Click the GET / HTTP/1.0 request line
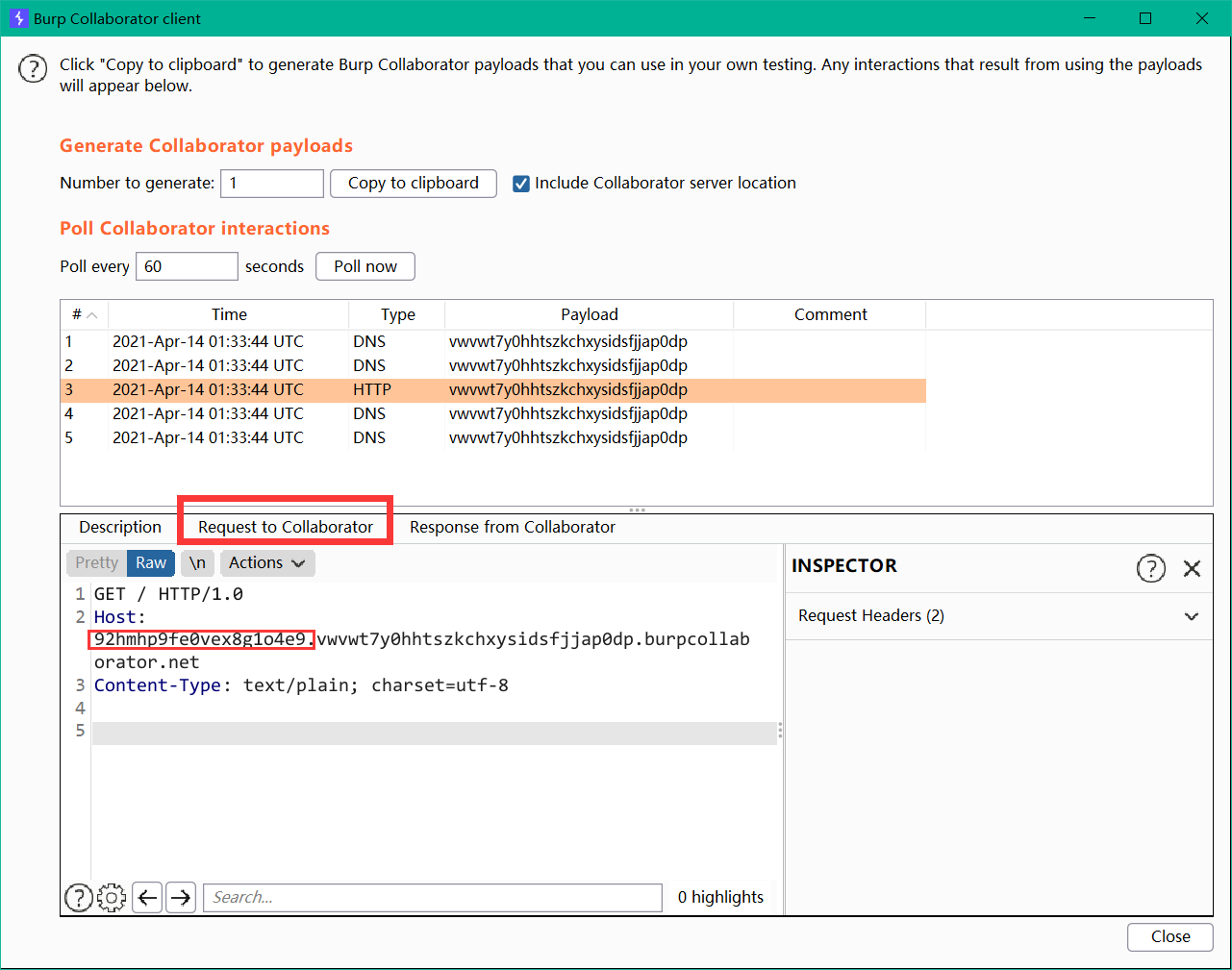The image size is (1232, 970). 168,594
